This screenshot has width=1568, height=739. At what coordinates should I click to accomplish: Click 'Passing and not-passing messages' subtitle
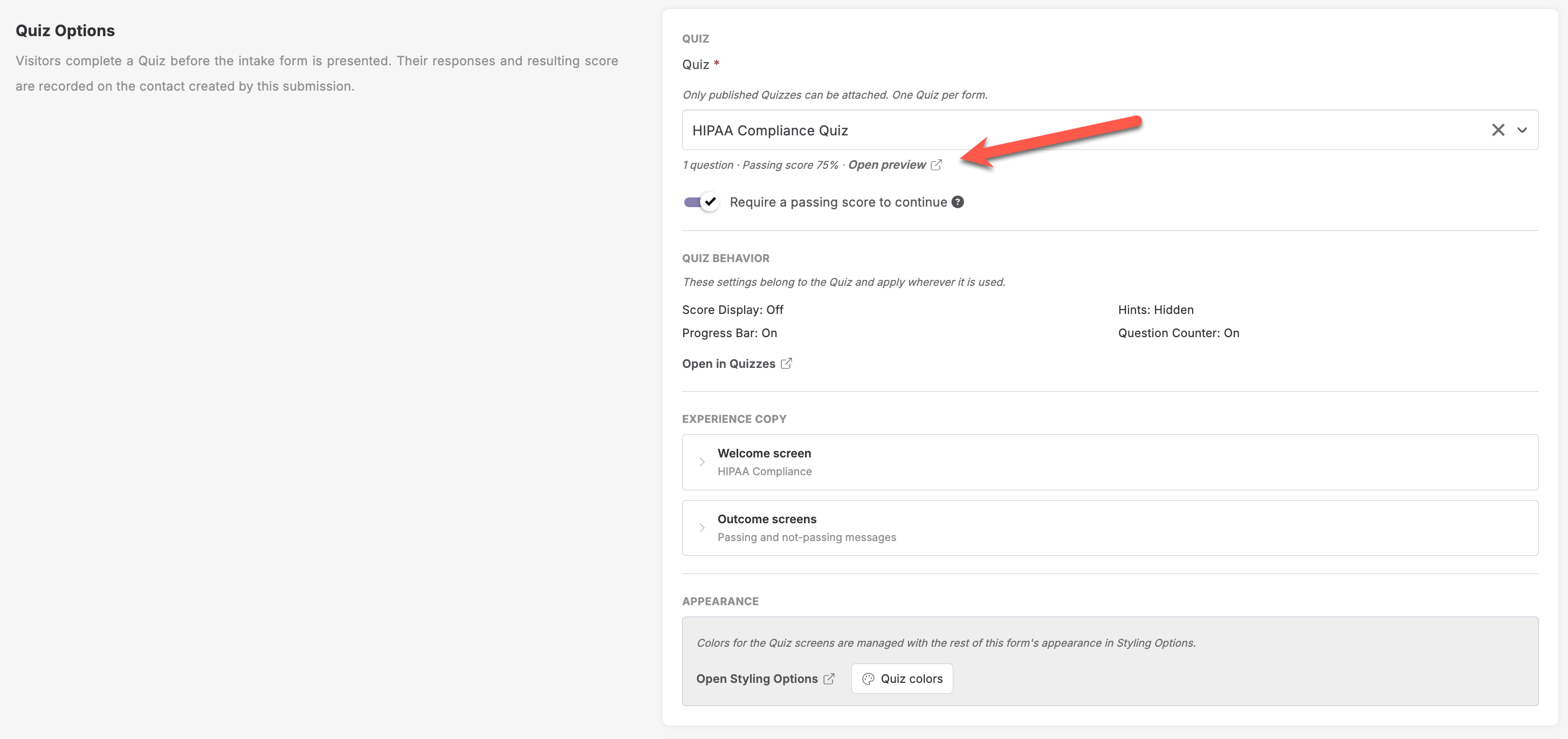tap(807, 537)
